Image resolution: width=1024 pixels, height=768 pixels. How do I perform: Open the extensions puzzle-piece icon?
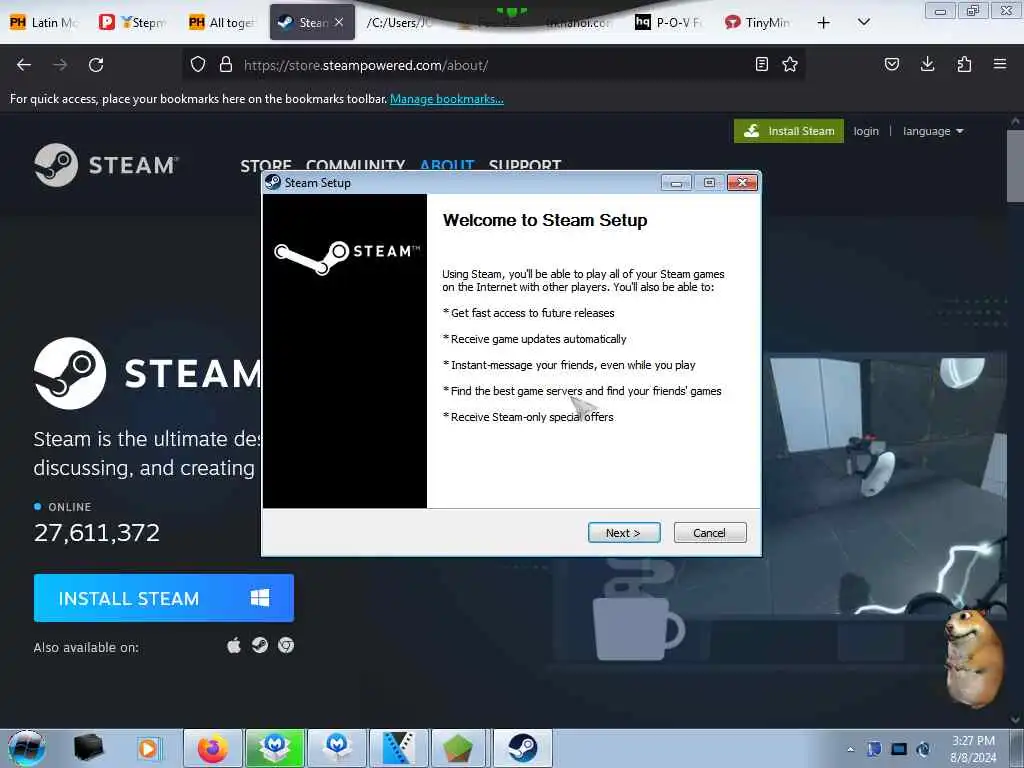964,64
